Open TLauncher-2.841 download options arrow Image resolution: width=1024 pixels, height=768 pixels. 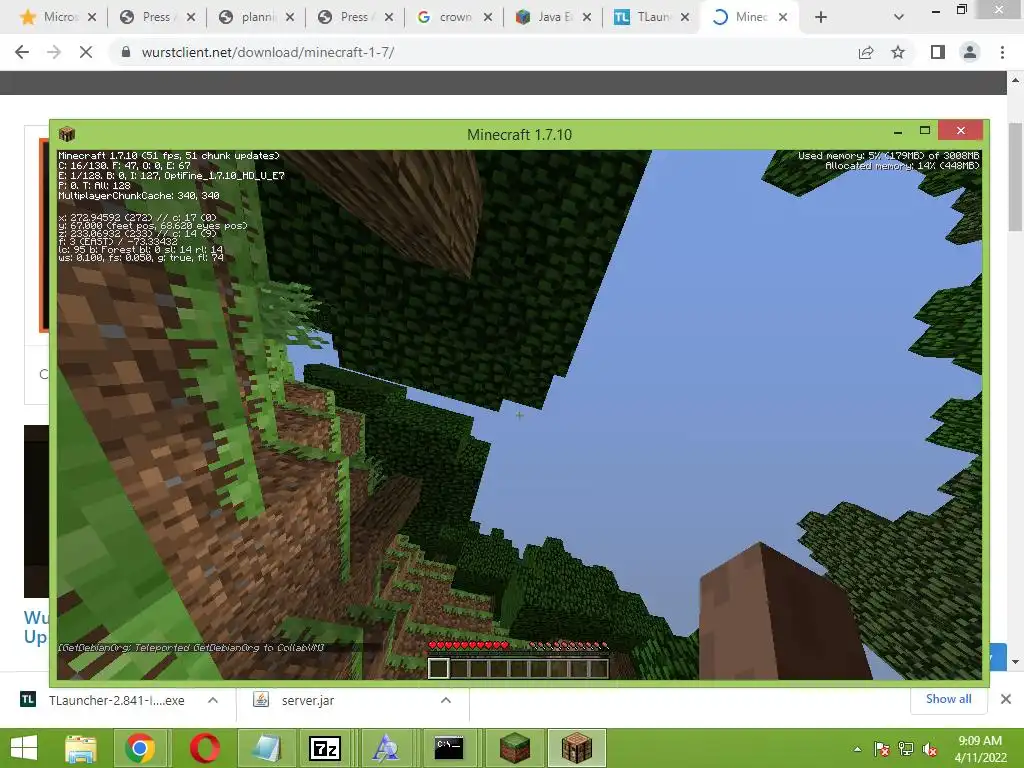pyautogui.click(x=212, y=700)
